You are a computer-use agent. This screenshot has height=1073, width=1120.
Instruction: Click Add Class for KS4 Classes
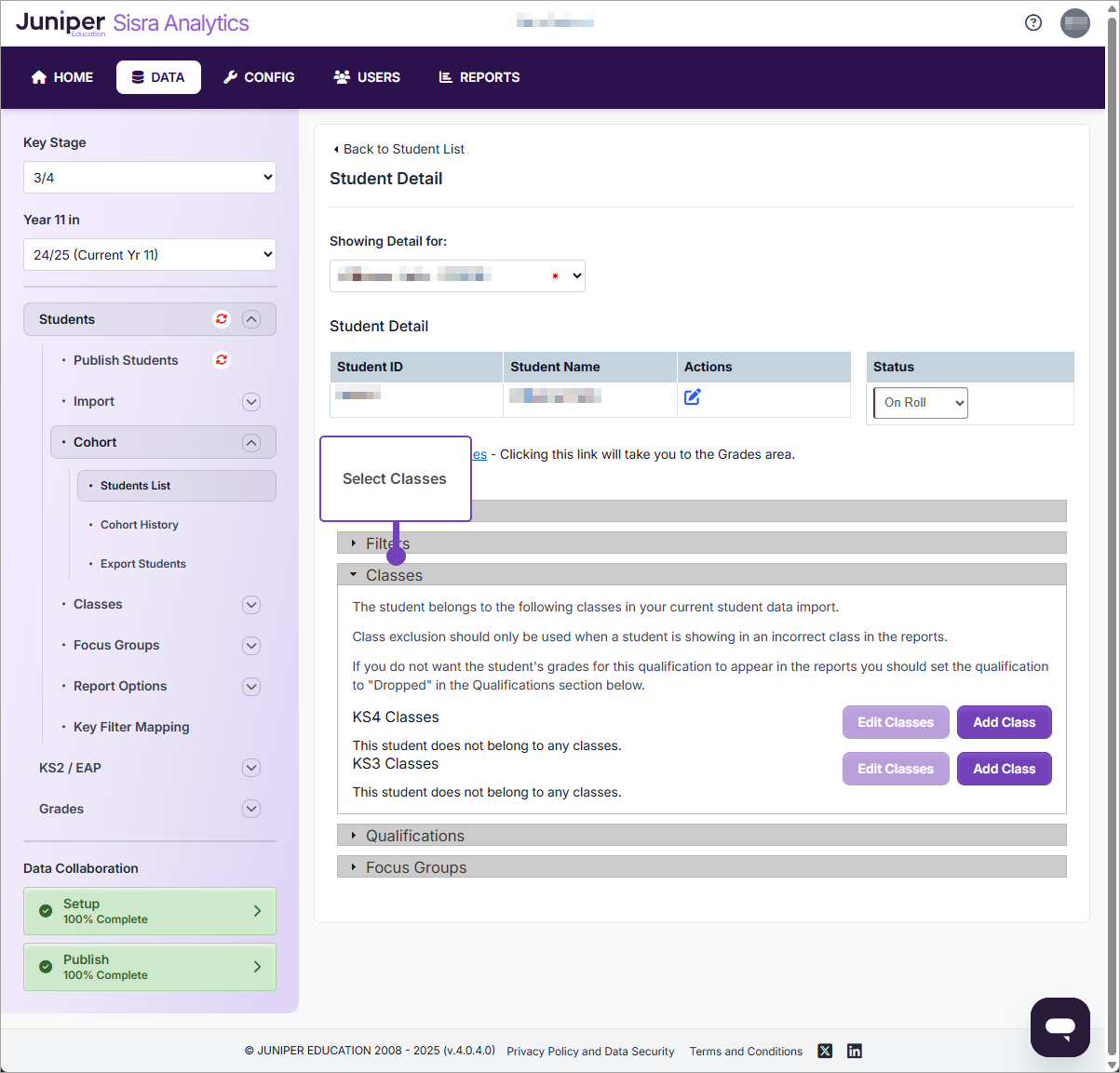click(1004, 722)
